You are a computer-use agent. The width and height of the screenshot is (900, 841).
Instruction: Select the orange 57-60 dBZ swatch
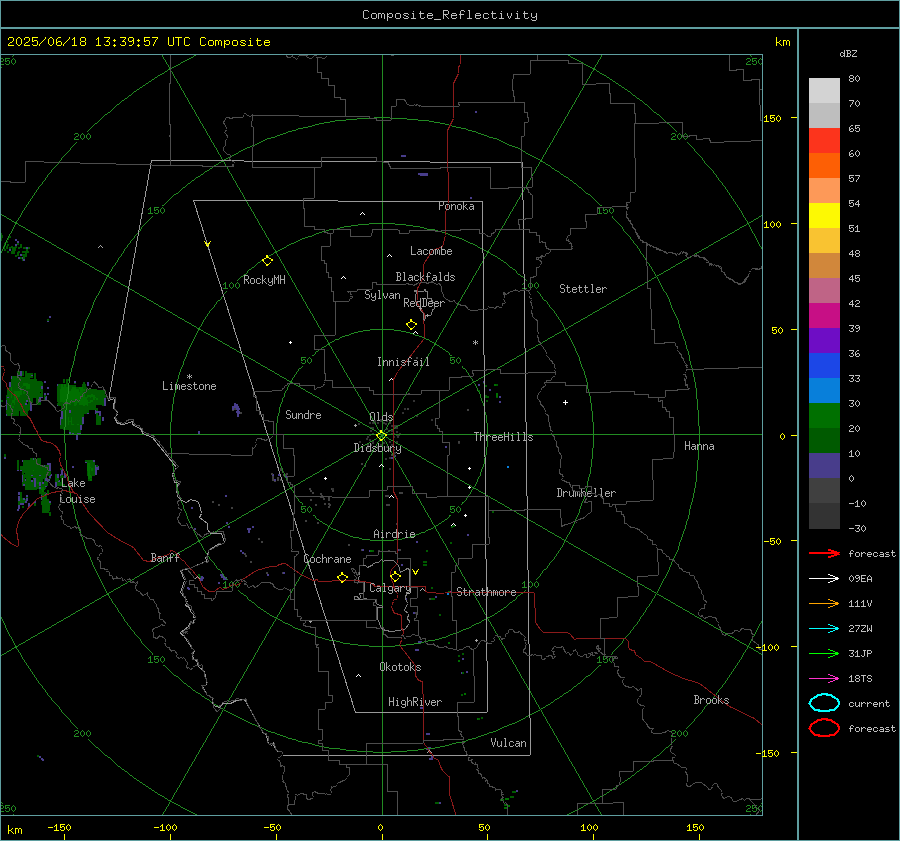pos(824,166)
